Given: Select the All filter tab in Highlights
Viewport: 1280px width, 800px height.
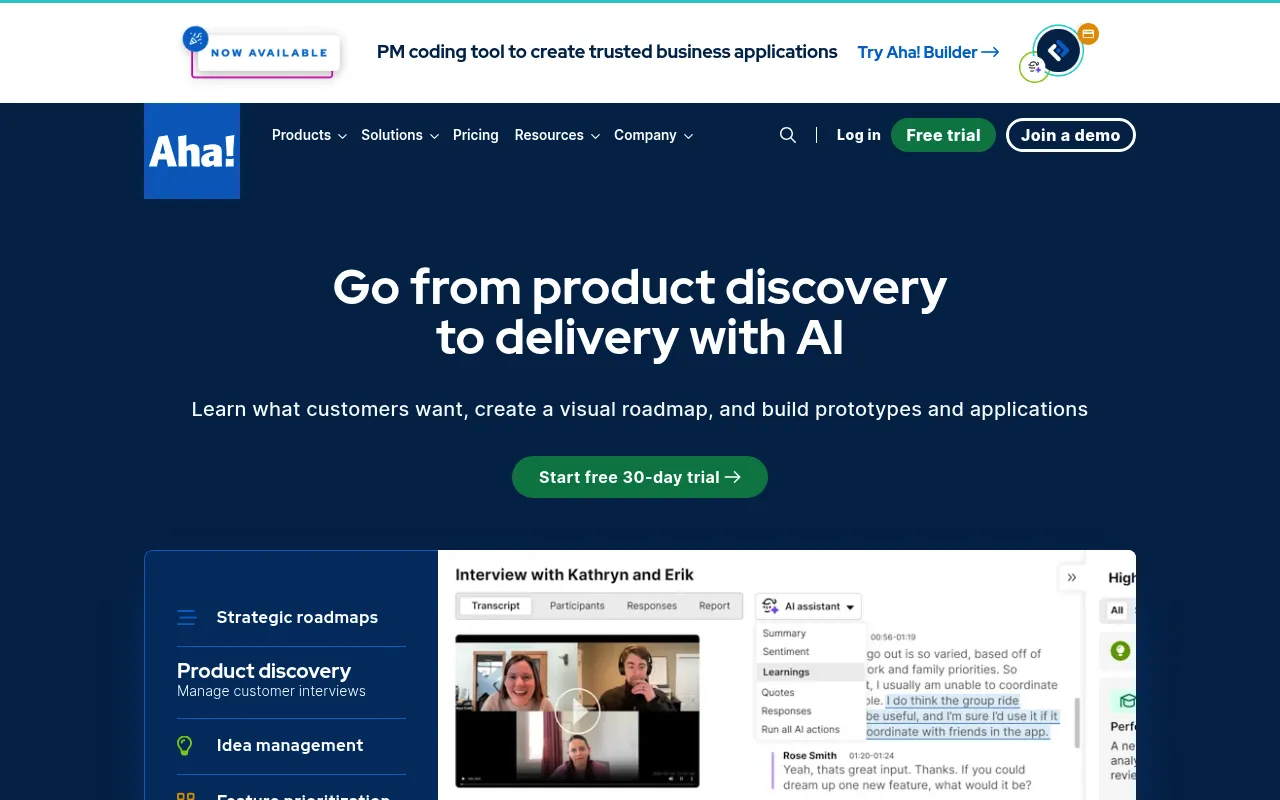Looking at the screenshot, I should [1117, 610].
